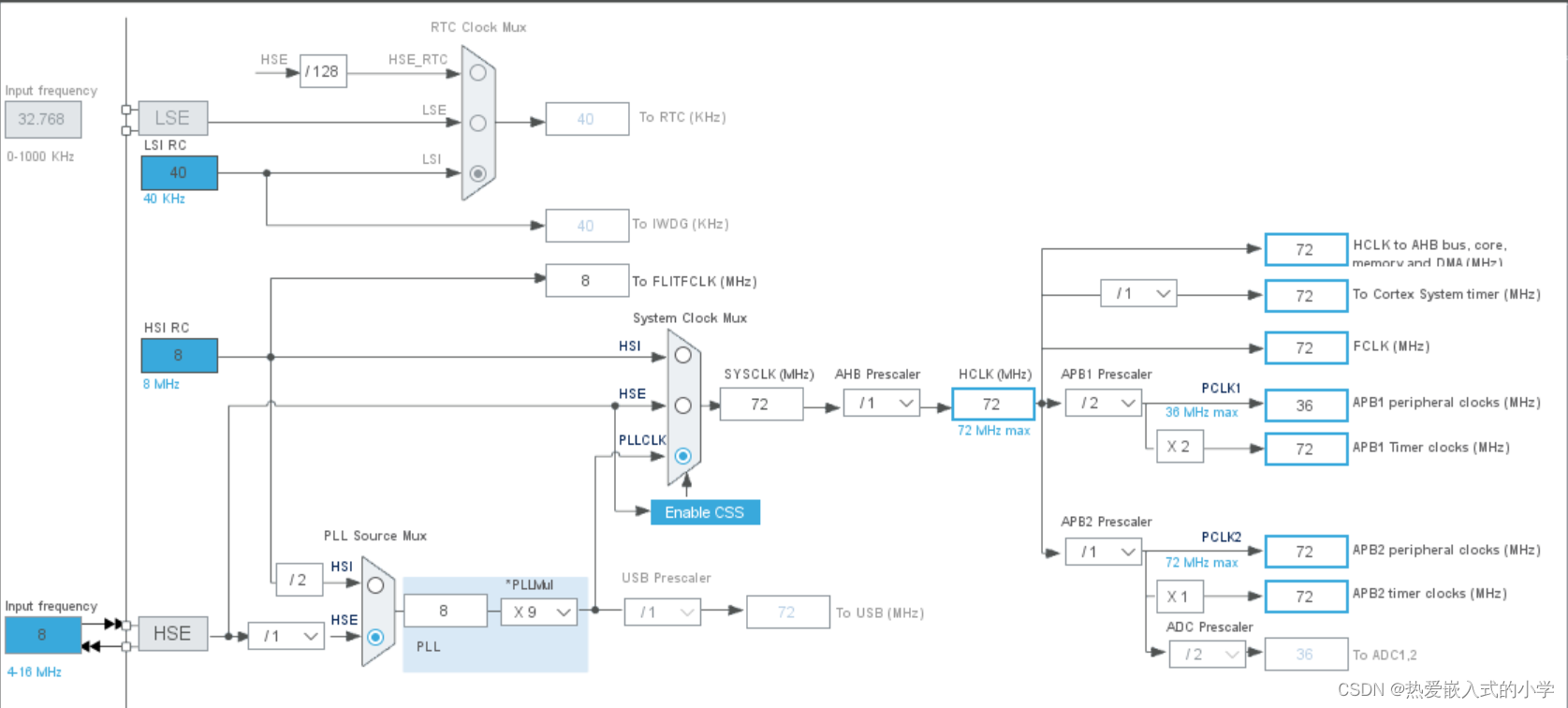Click the To IWDG (KHz) value box
This screenshot has height=708, width=1568.
[587, 226]
